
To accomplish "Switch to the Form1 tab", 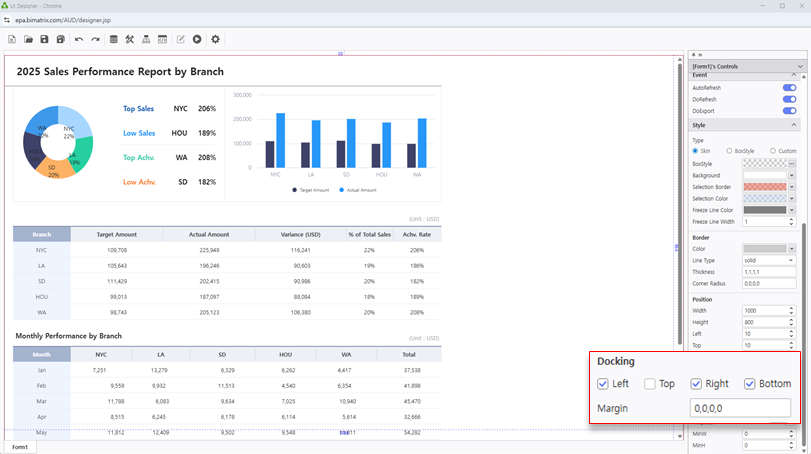I will click(20, 447).
